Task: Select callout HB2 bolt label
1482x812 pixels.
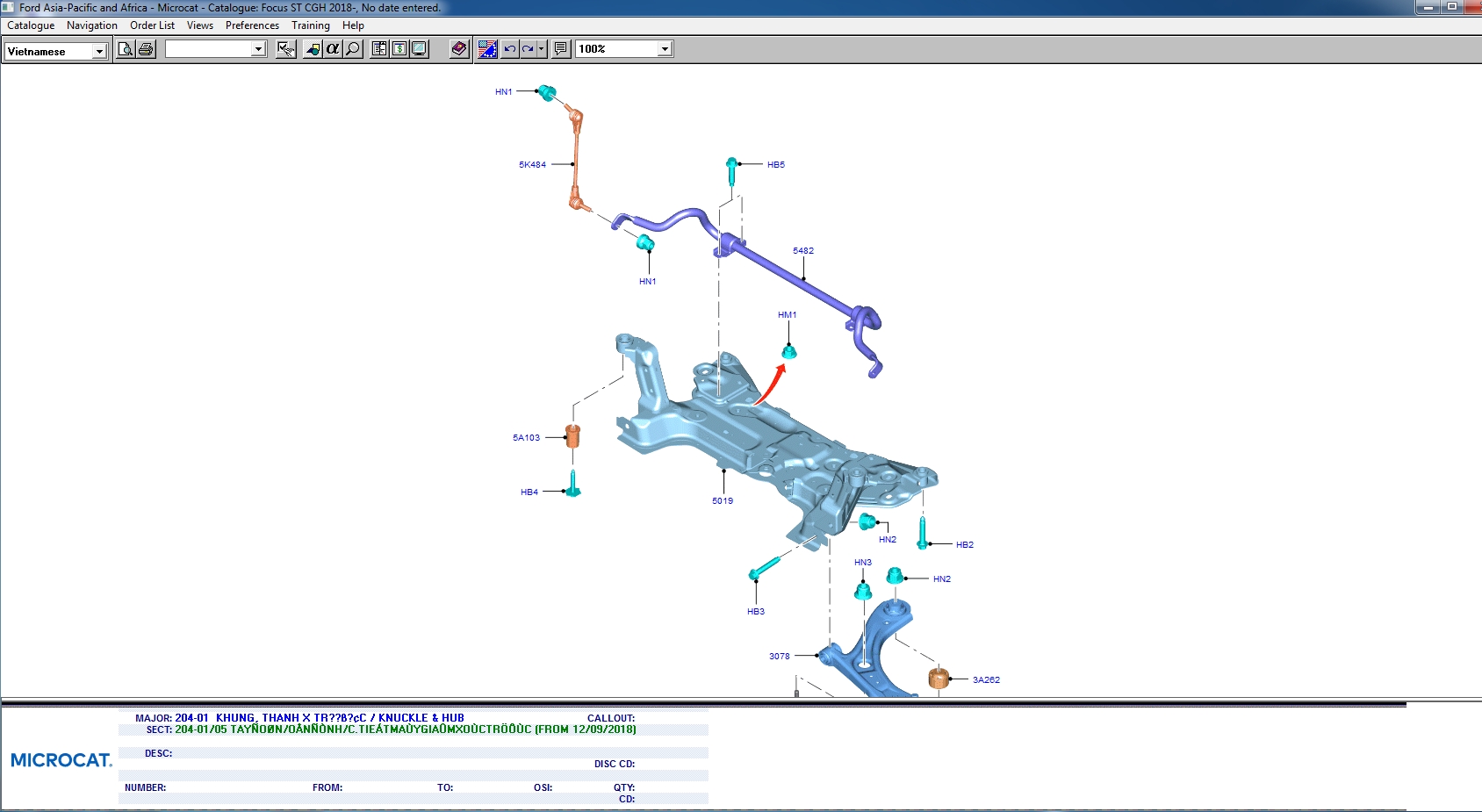Action: click(965, 544)
